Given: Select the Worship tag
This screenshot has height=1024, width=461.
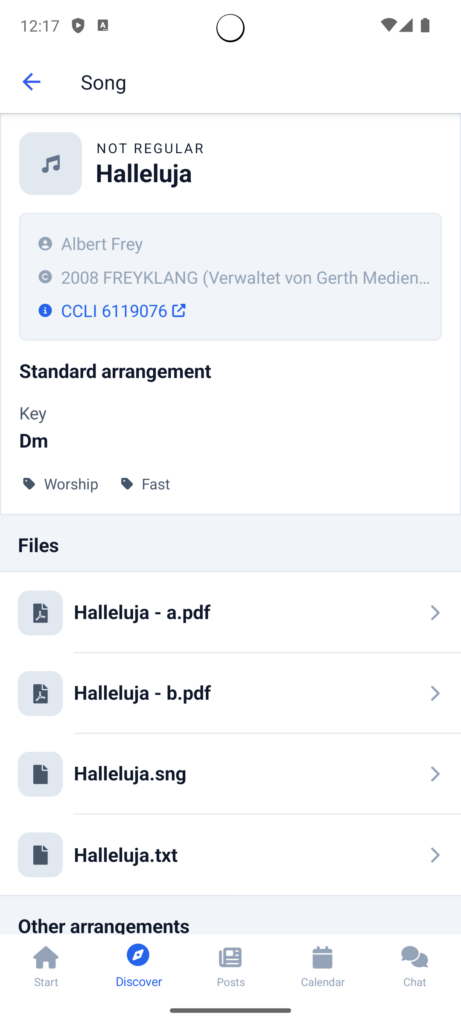Looking at the screenshot, I should pyautogui.click(x=60, y=484).
